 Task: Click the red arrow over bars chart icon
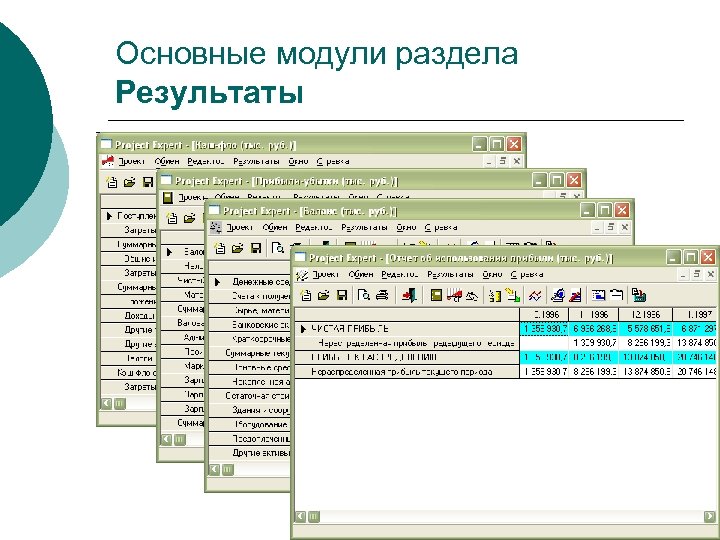click(454, 296)
